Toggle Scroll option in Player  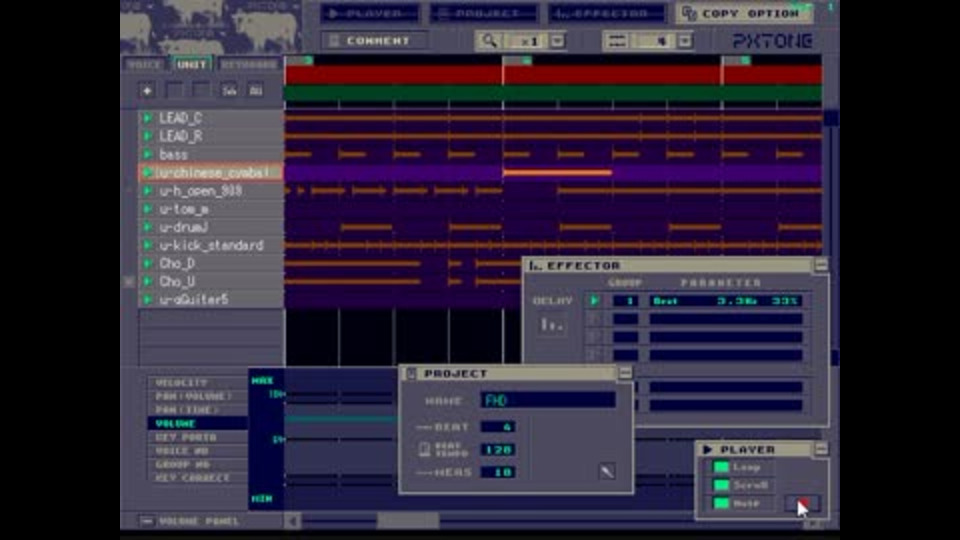721,485
